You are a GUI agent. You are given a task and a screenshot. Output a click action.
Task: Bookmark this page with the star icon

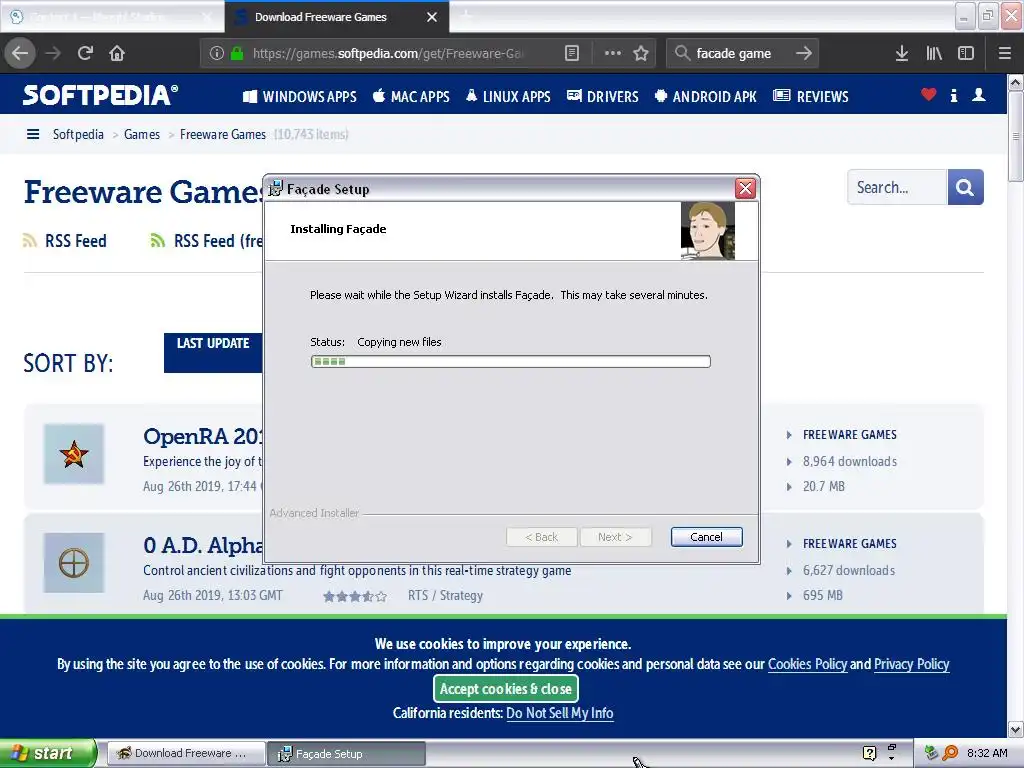(x=641, y=53)
